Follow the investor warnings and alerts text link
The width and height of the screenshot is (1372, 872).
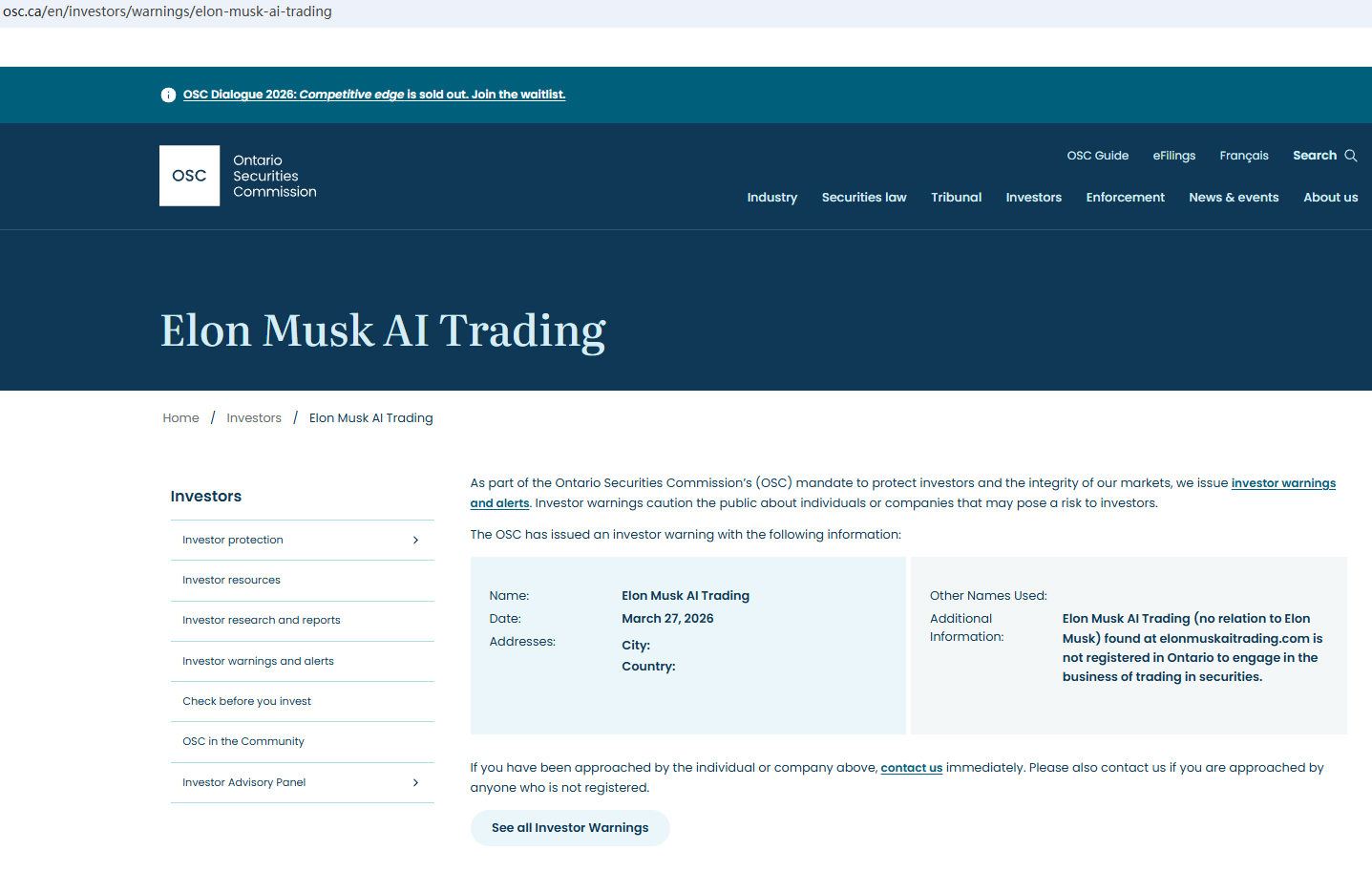click(x=1283, y=483)
